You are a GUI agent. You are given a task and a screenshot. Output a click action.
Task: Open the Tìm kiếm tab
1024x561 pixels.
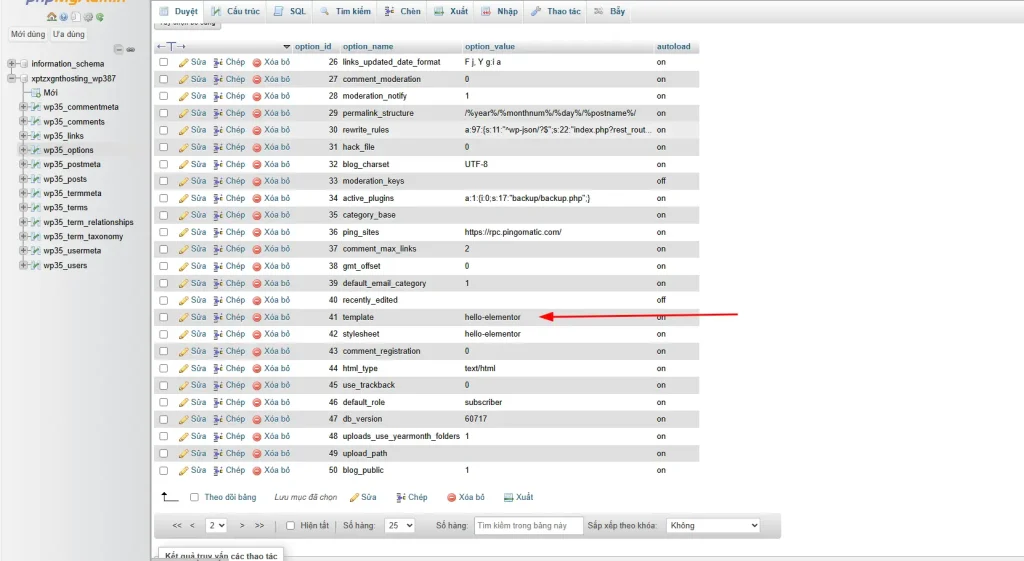(345, 12)
